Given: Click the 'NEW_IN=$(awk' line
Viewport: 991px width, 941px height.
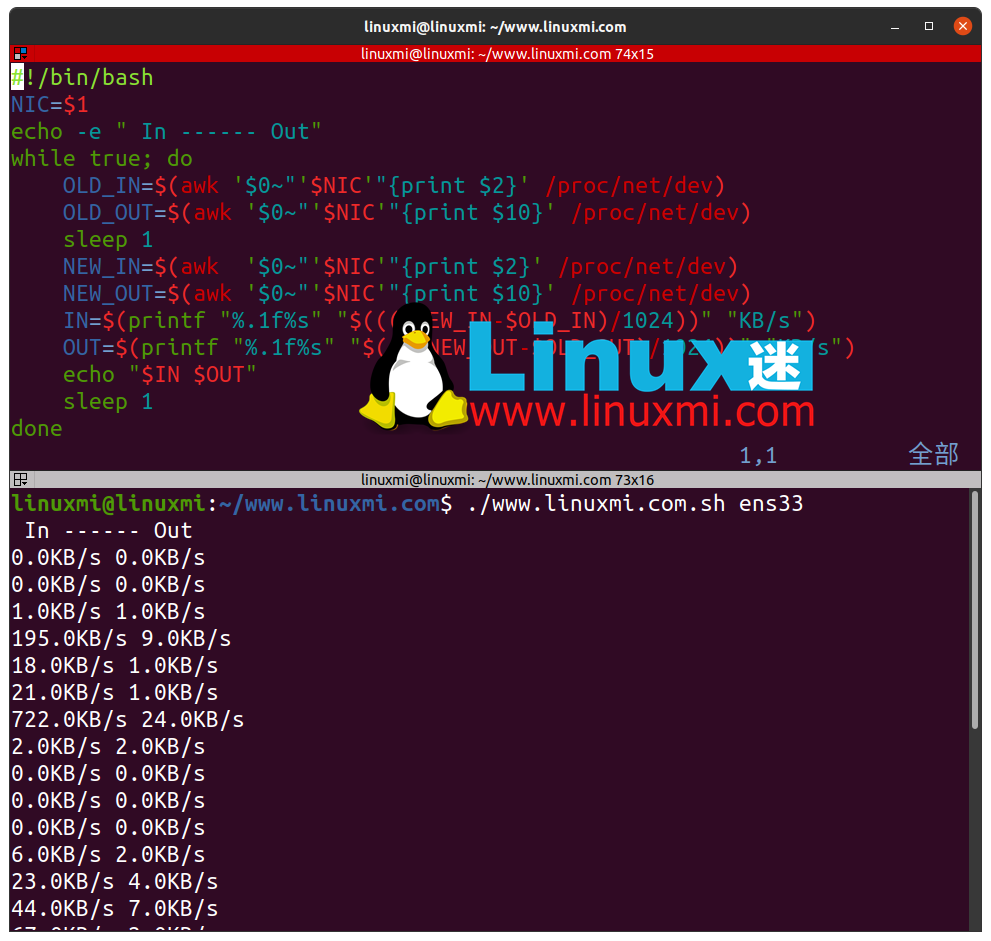Looking at the screenshot, I should [x=400, y=267].
